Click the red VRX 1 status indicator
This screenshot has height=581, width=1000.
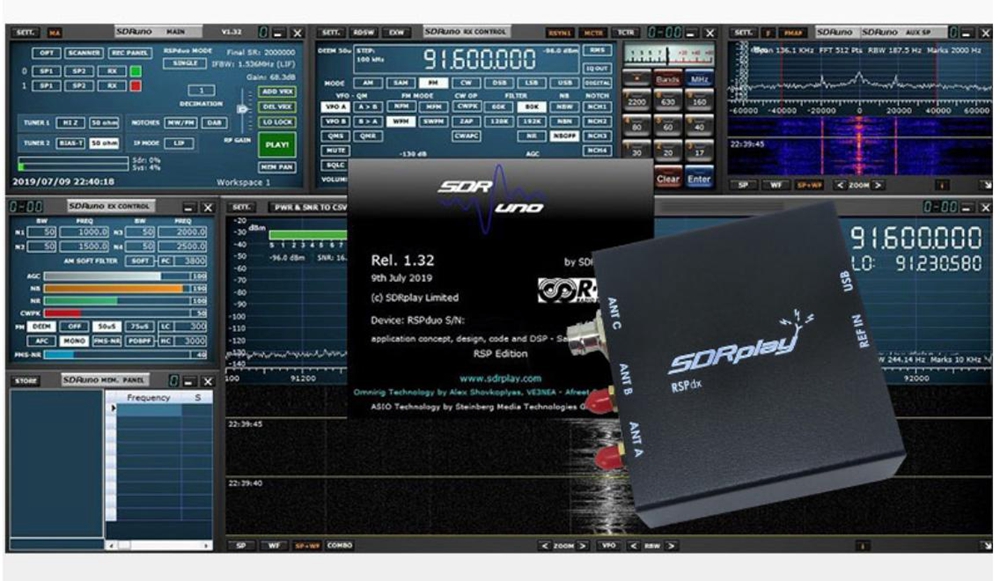[136, 86]
